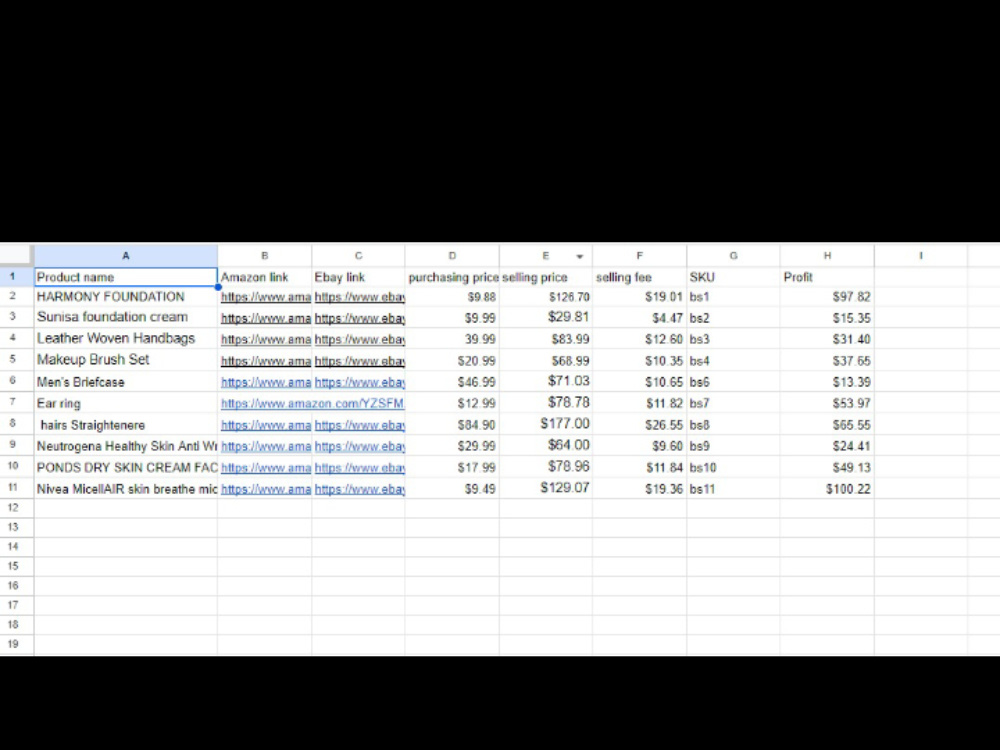Select column H header
This screenshot has width=1000, height=750.
[827, 255]
